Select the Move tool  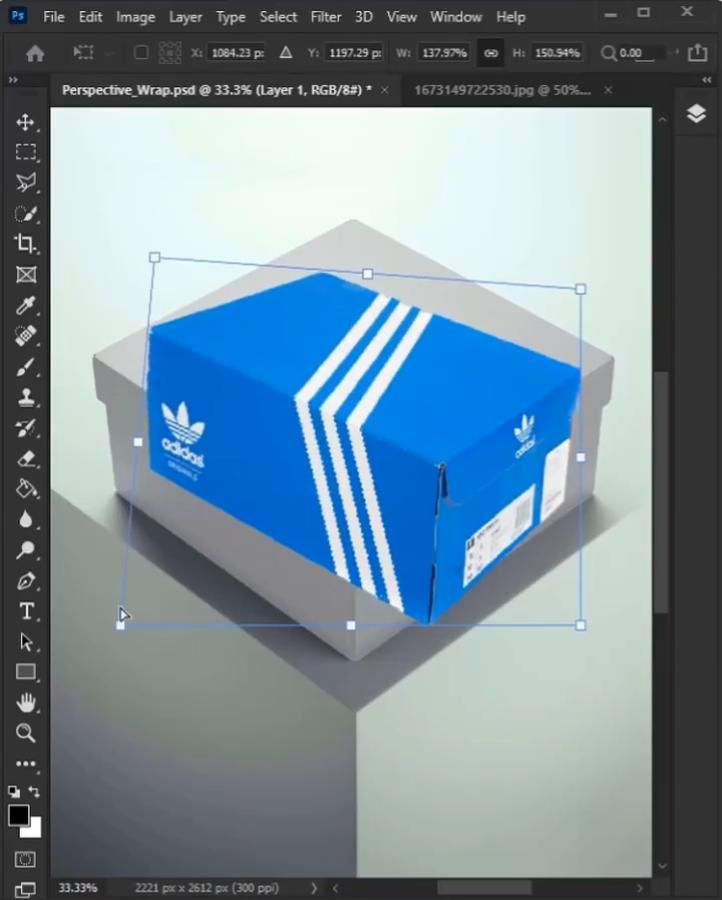[25, 122]
